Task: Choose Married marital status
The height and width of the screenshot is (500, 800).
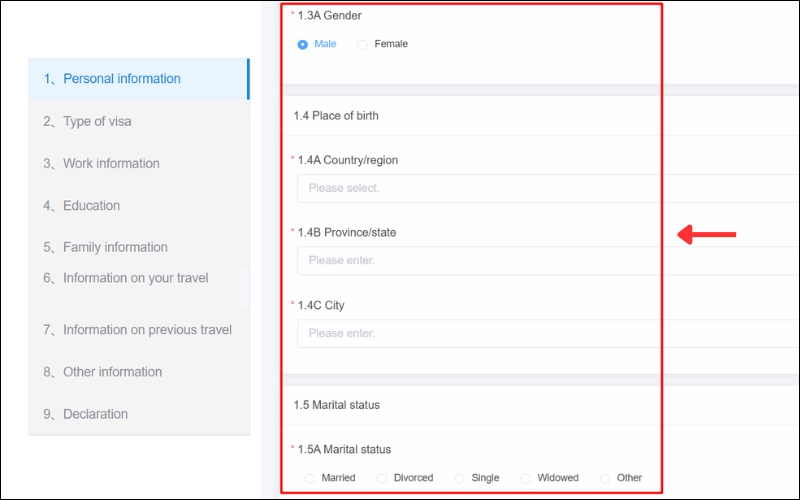Action: click(x=310, y=478)
